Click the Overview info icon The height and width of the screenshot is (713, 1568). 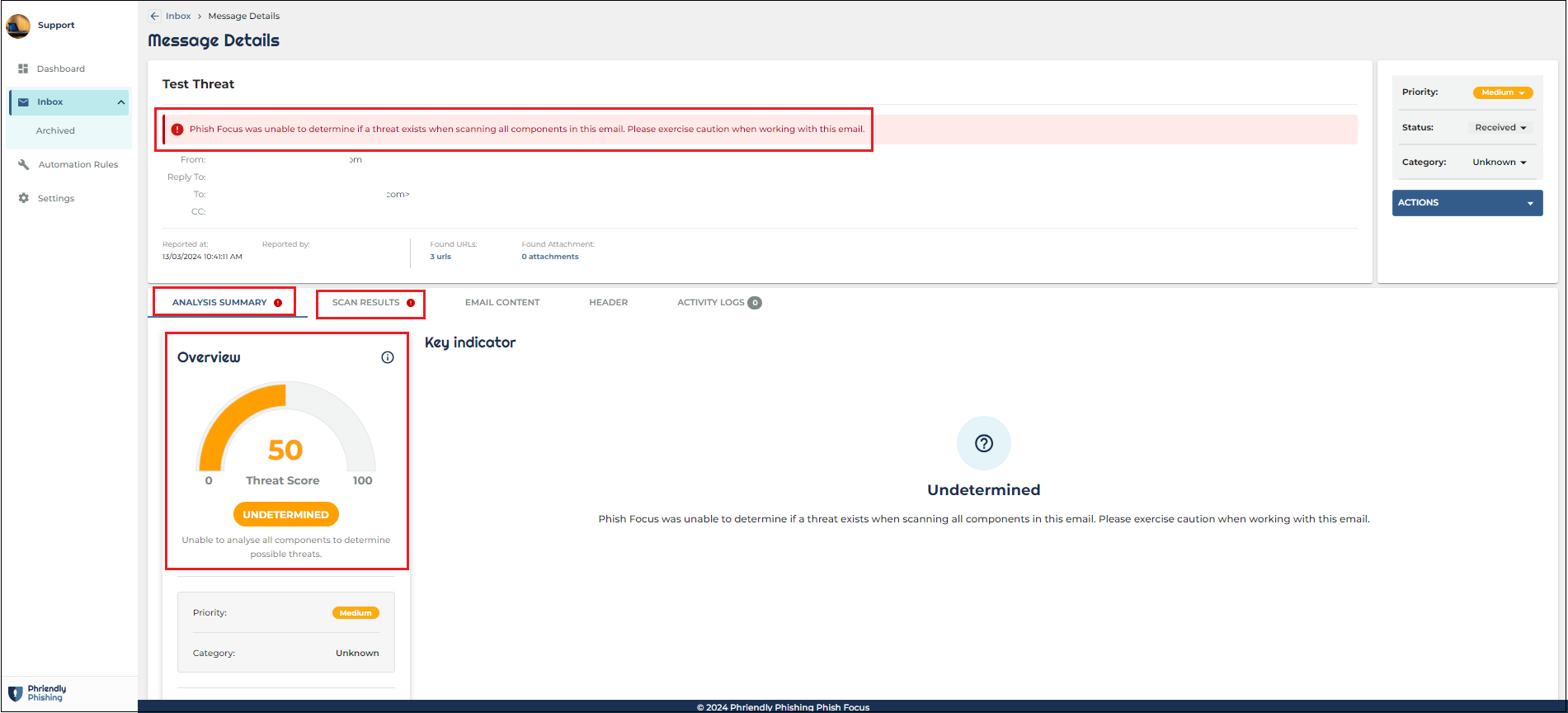(x=388, y=357)
